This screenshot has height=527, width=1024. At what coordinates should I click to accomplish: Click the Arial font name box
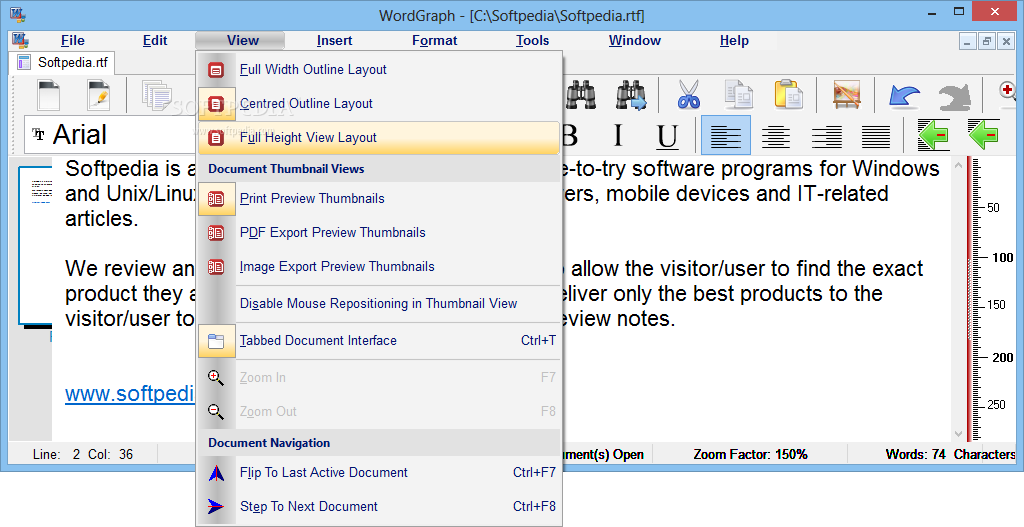coord(110,135)
